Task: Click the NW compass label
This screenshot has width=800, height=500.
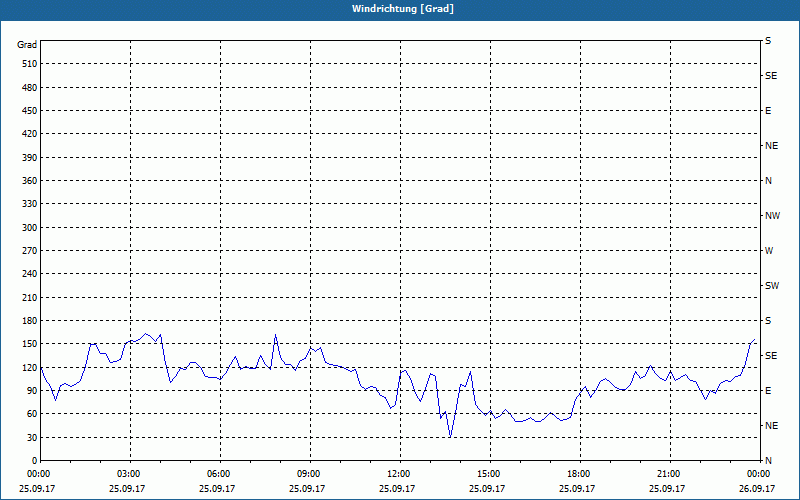Action: click(x=772, y=216)
